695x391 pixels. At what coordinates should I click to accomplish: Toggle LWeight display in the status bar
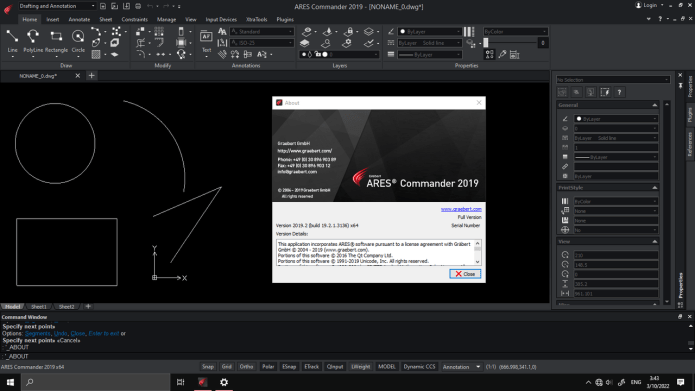click(360, 367)
